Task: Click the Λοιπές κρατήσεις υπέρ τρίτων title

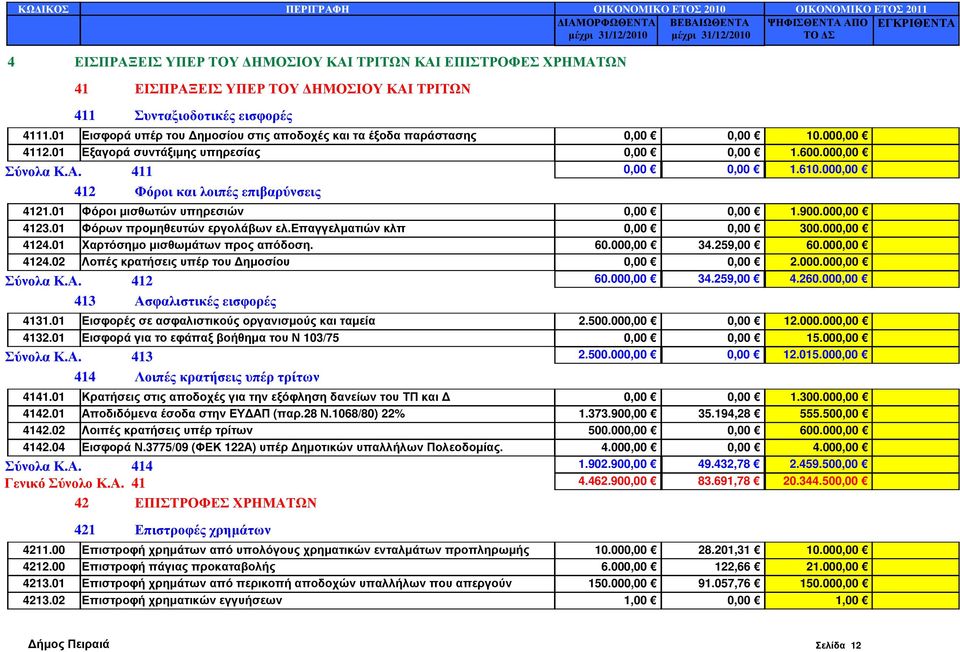Action: pyautogui.click(x=227, y=377)
